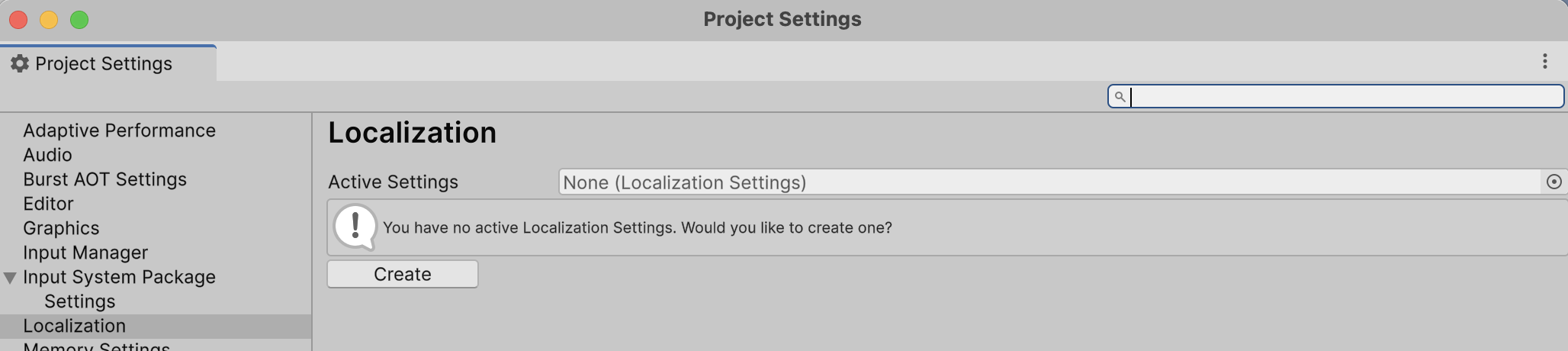Open Adaptive Performance settings
The width and height of the screenshot is (1568, 351).
click(x=119, y=130)
